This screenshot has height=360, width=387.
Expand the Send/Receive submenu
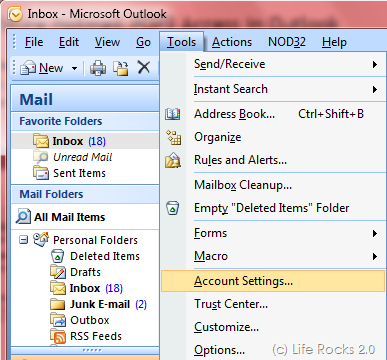[x=273, y=64]
